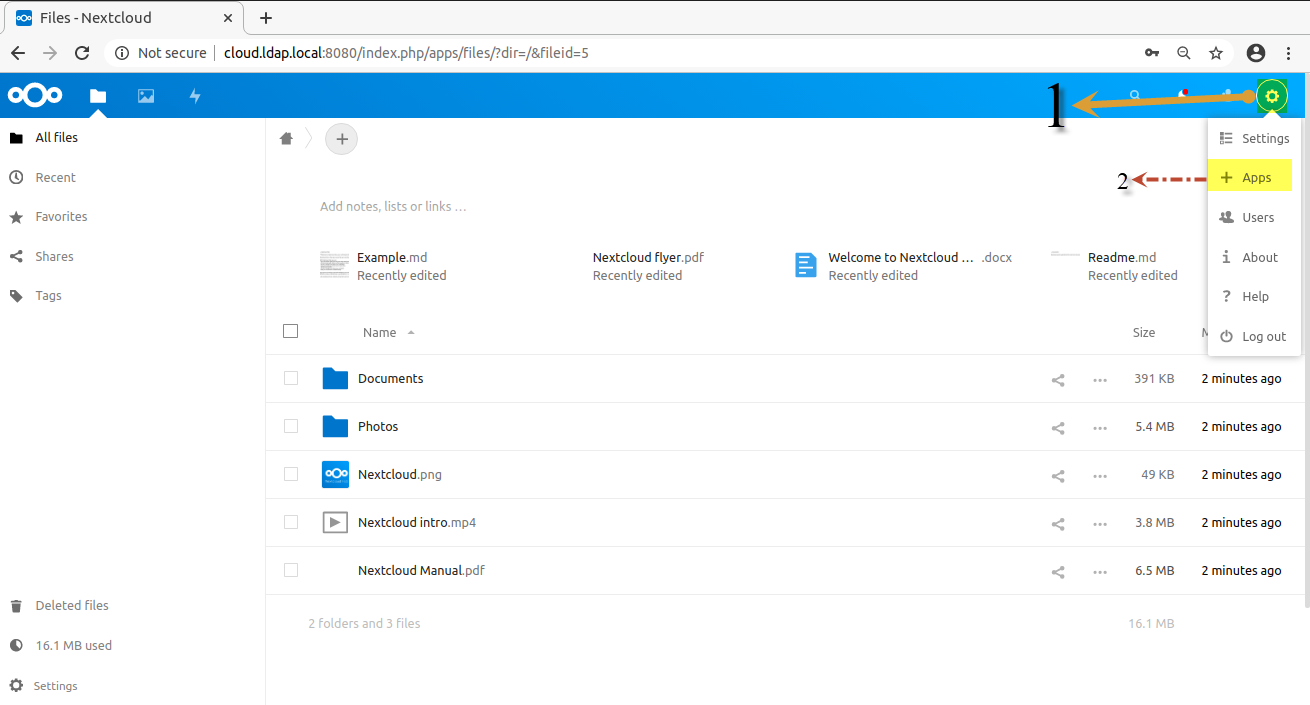Bookmark this page with star icon

(x=1216, y=53)
